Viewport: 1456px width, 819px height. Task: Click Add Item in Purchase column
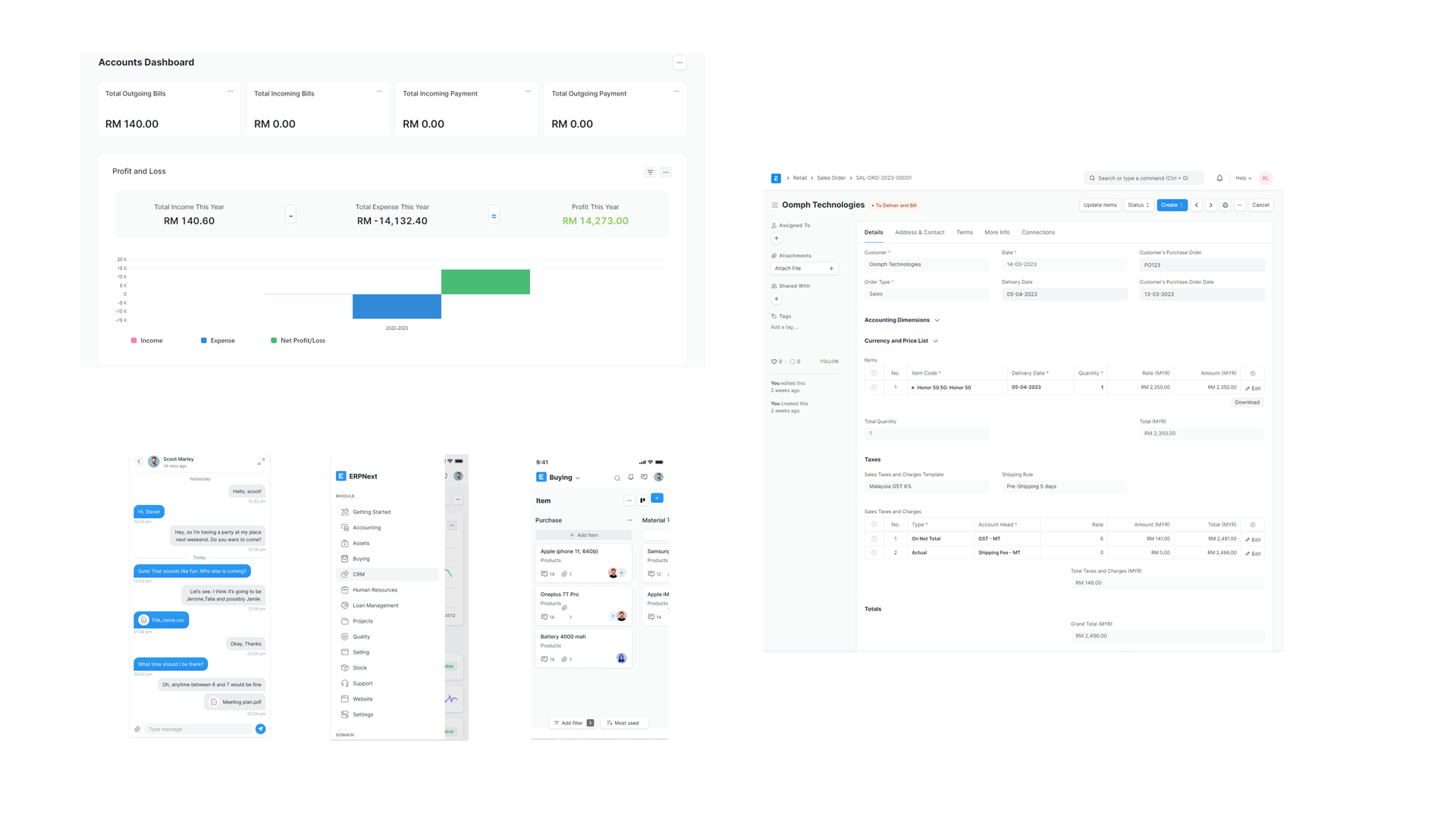coord(583,535)
